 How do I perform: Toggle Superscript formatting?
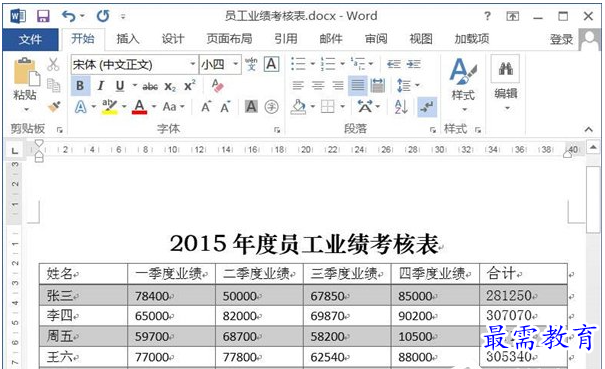(189, 86)
